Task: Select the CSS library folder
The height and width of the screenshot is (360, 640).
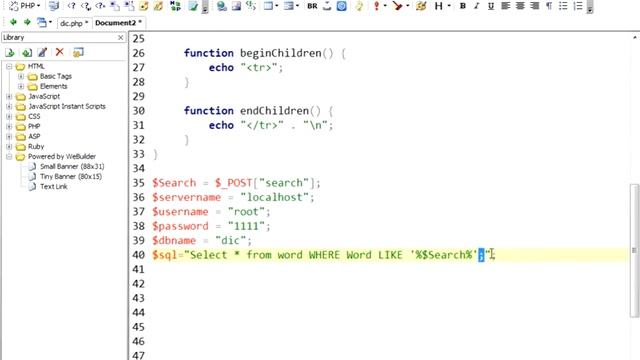Action: 34,116
